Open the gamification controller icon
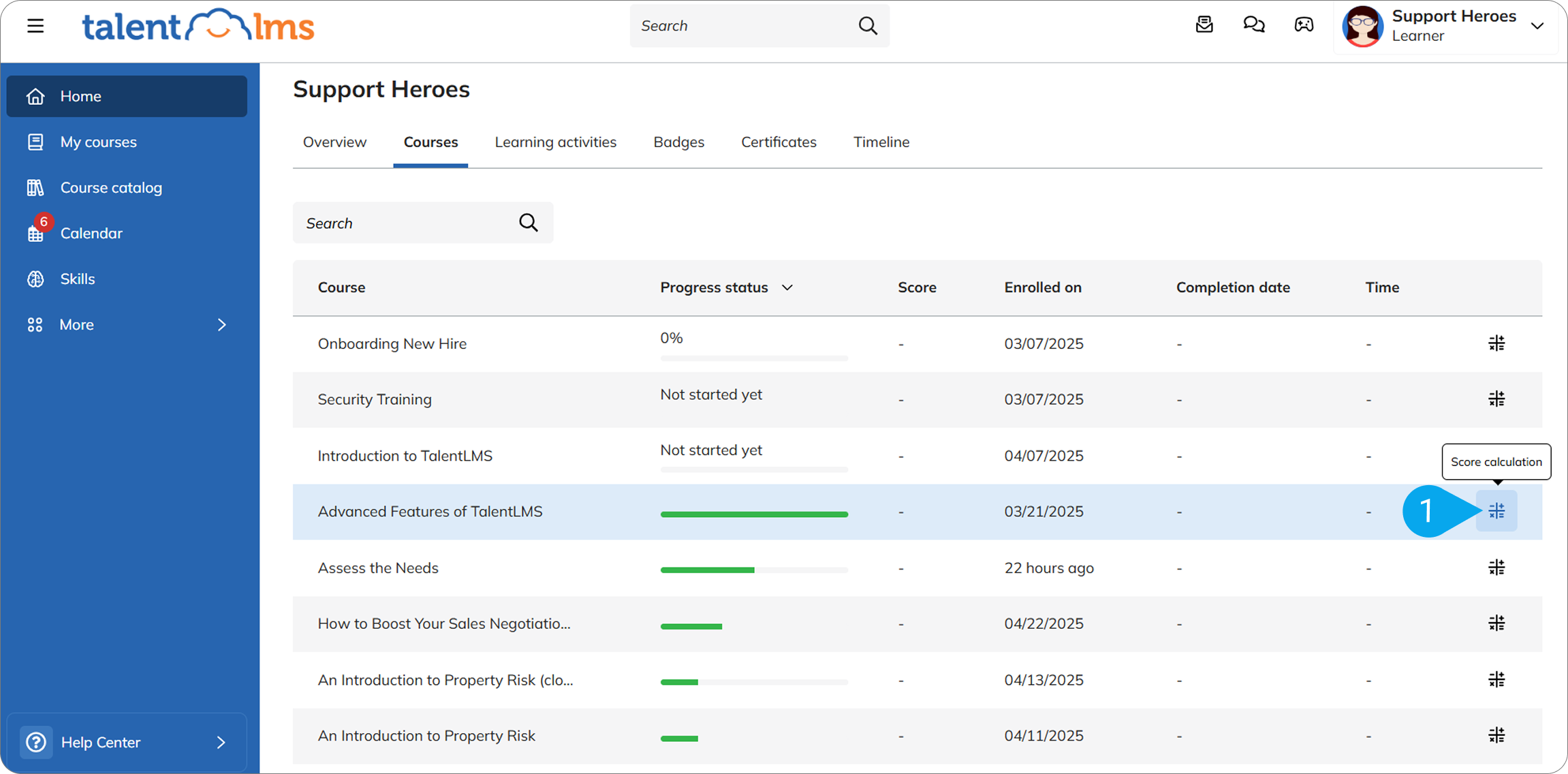 pyautogui.click(x=1304, y=25)
